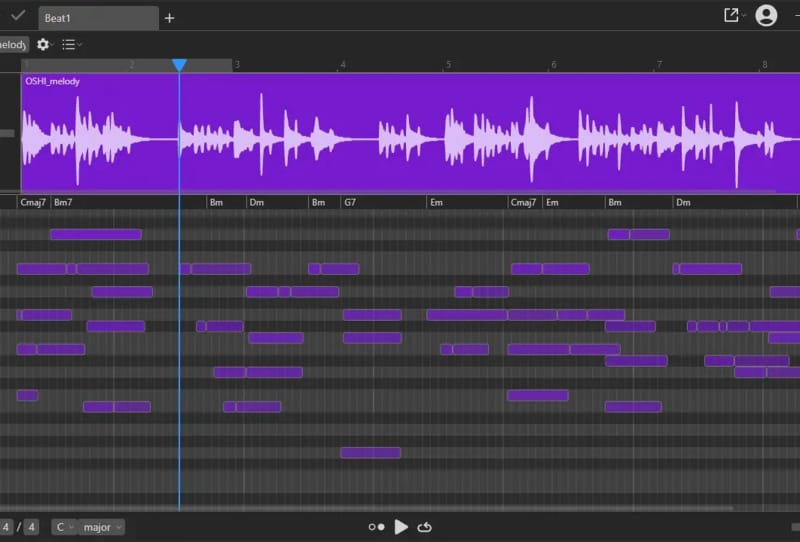Open the export share icon

tap(731, 15)
